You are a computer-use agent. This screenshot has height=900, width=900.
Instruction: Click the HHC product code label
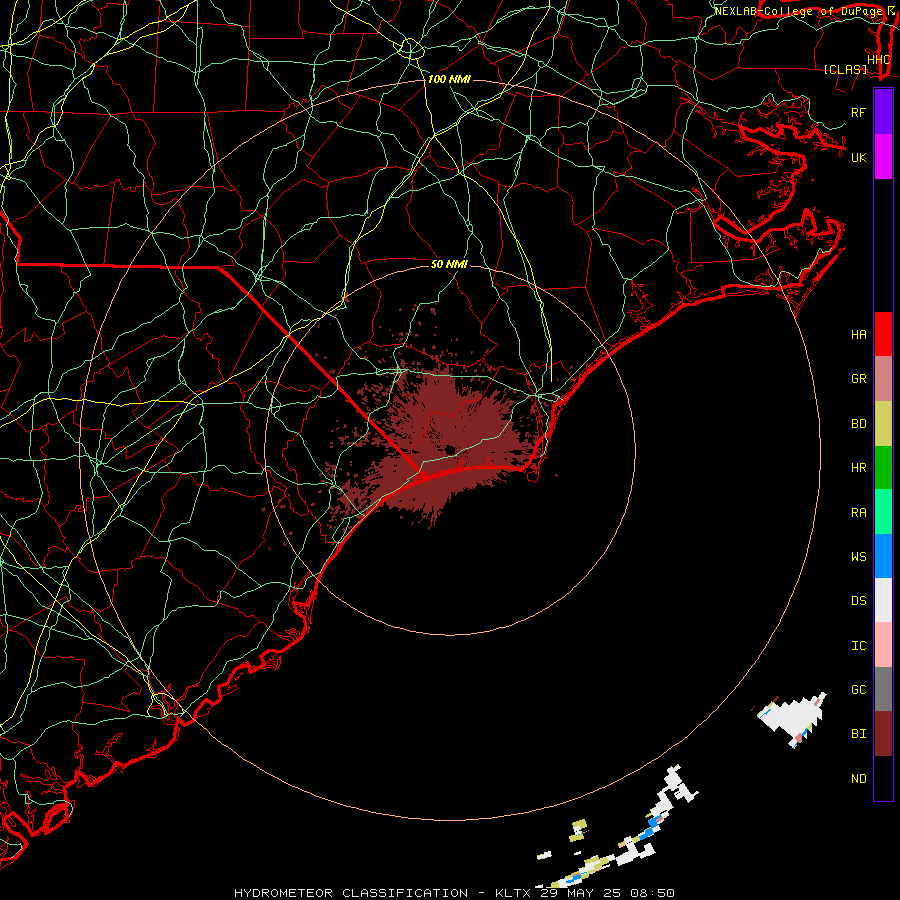coord(879,60)
